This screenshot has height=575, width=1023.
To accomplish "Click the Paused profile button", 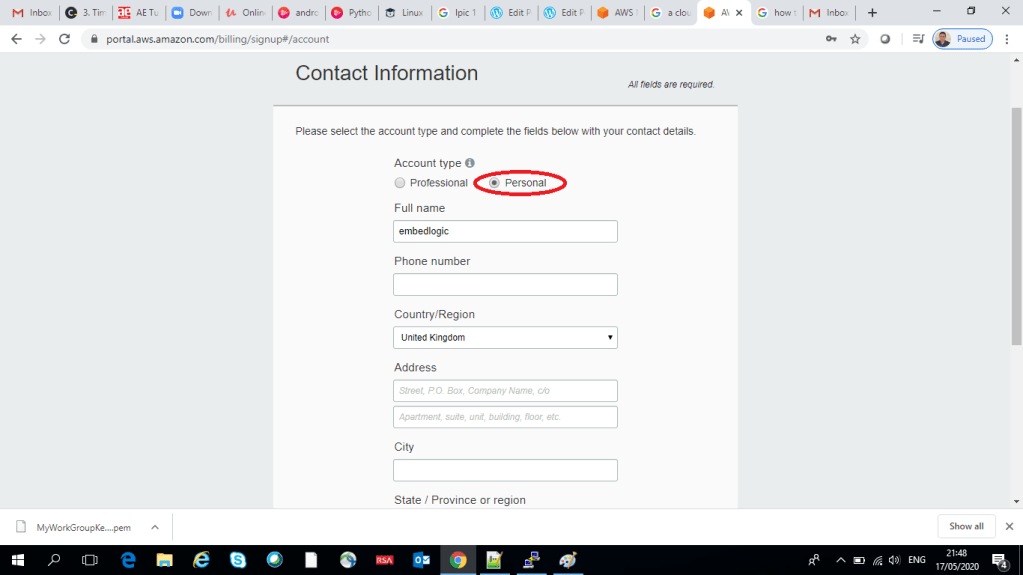I will click(x=962, y=39).
